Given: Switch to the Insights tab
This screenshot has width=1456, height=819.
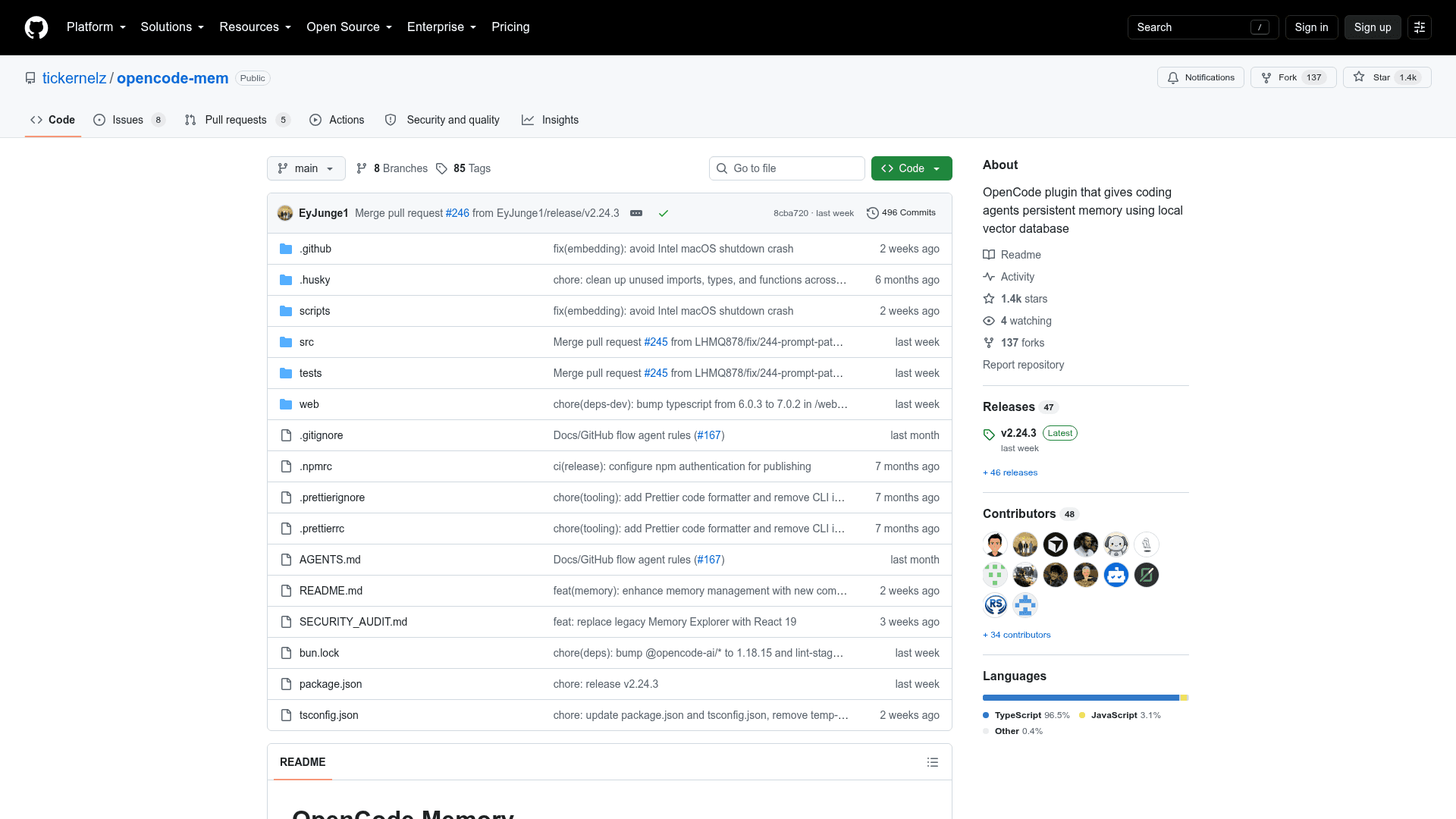Looking at the screenshot, I should tap(550, 120).
